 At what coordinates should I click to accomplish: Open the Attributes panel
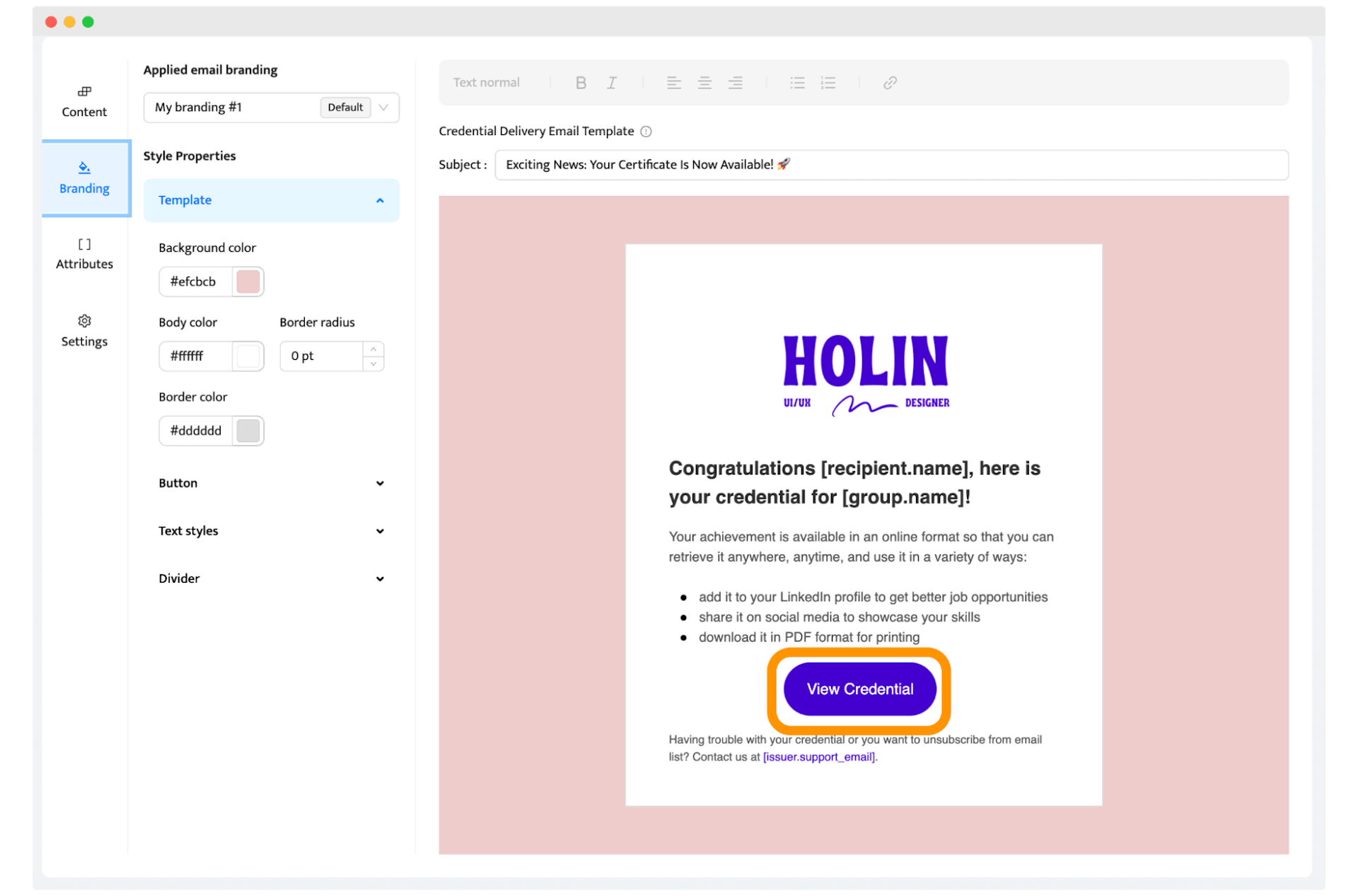(x=84, y=253)
